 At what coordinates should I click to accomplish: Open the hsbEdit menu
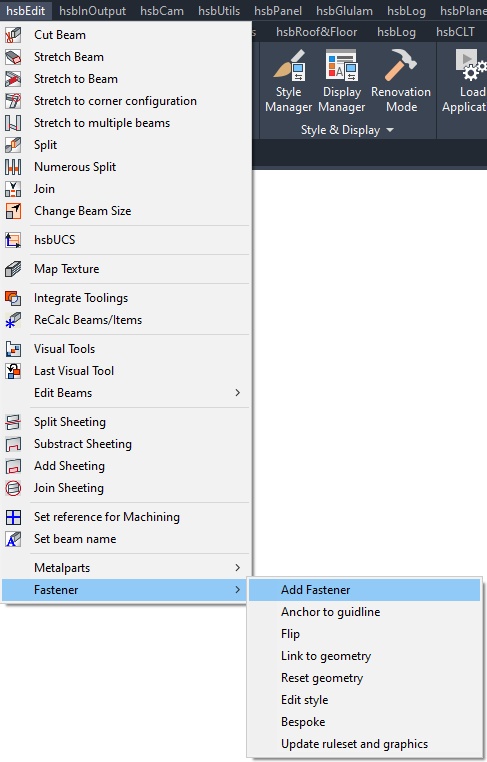point(25,11)
